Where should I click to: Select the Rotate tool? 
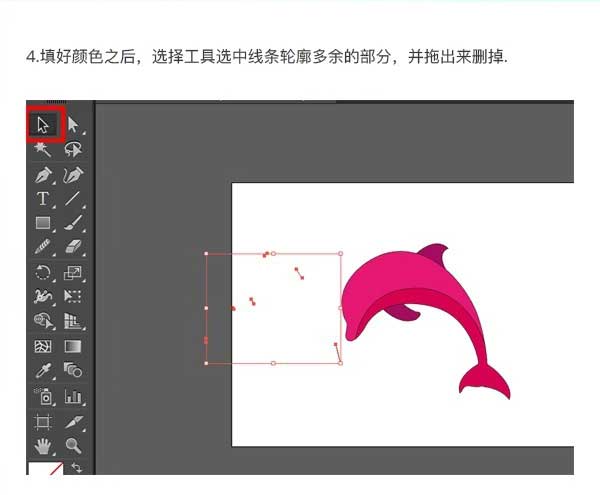[43, 273]
